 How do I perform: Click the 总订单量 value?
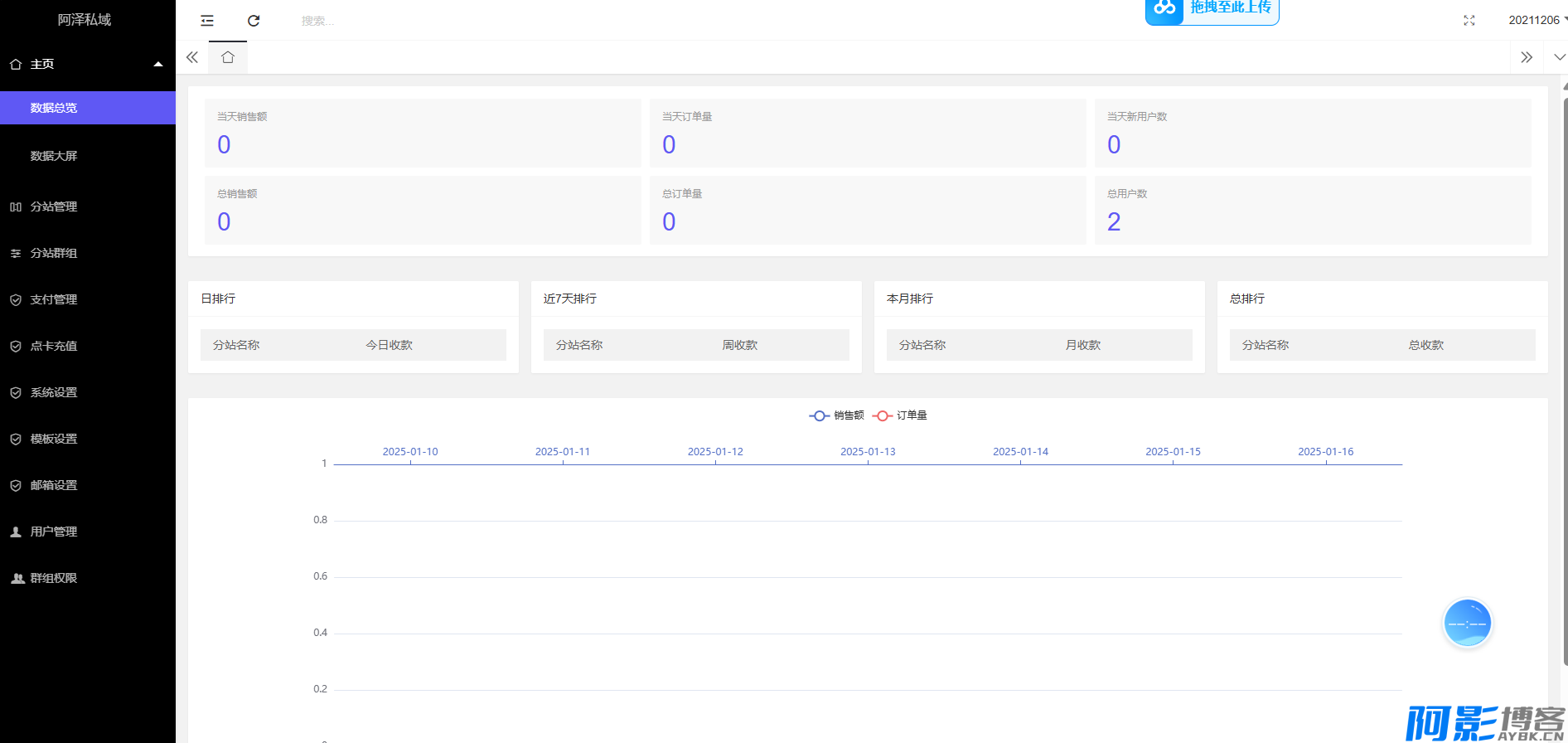669,221
